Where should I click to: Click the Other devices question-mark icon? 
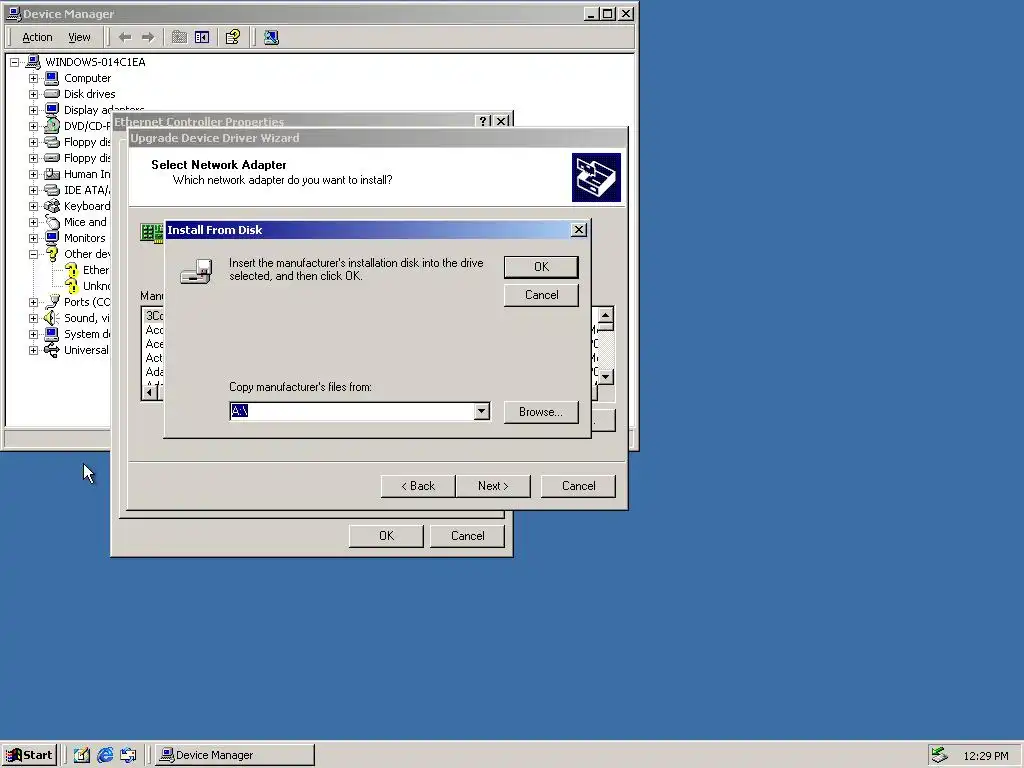click(x=52, y=254)
